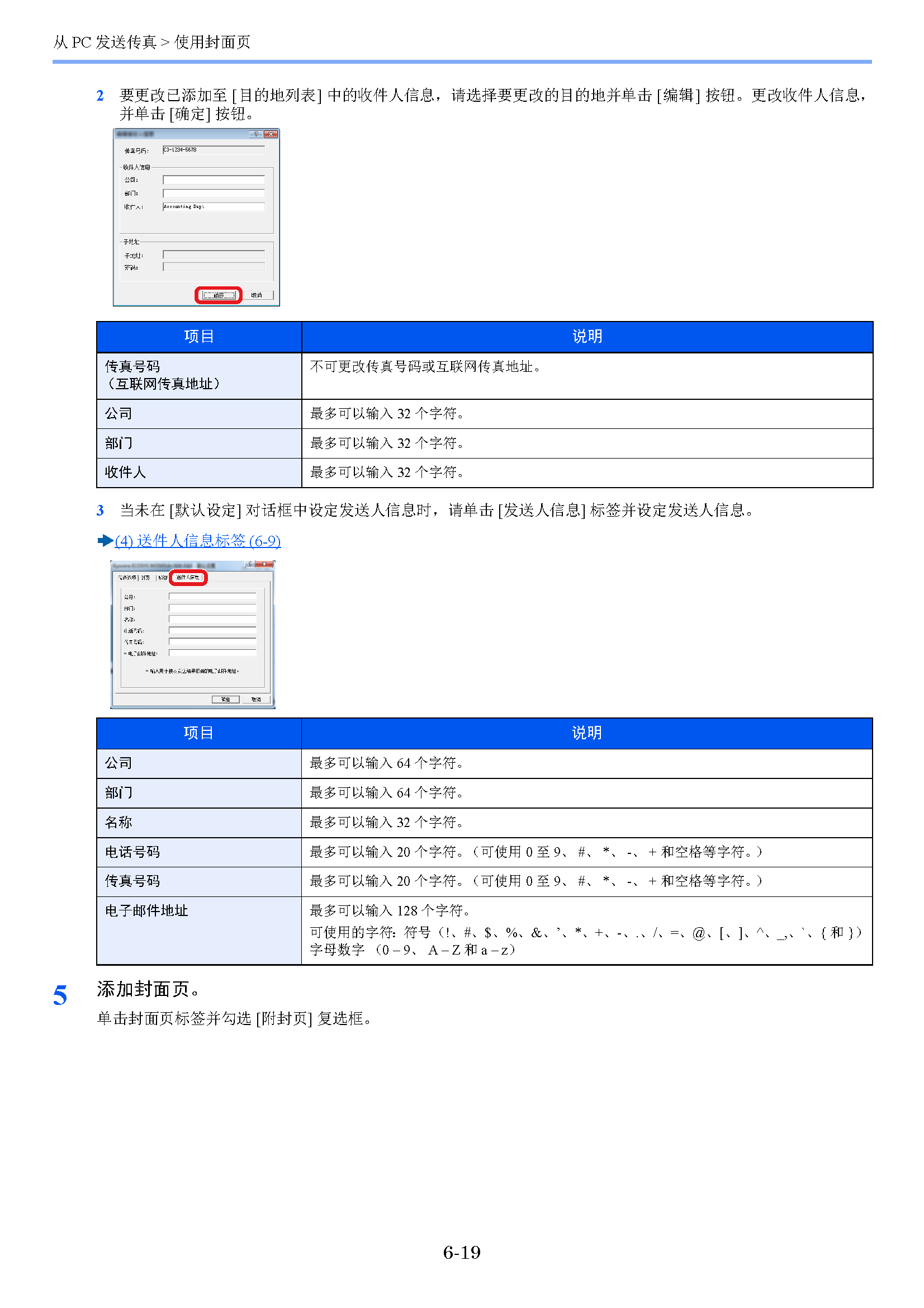
Task: Click the 名称 cell in the sender table
Action: [x=198, y=822]
